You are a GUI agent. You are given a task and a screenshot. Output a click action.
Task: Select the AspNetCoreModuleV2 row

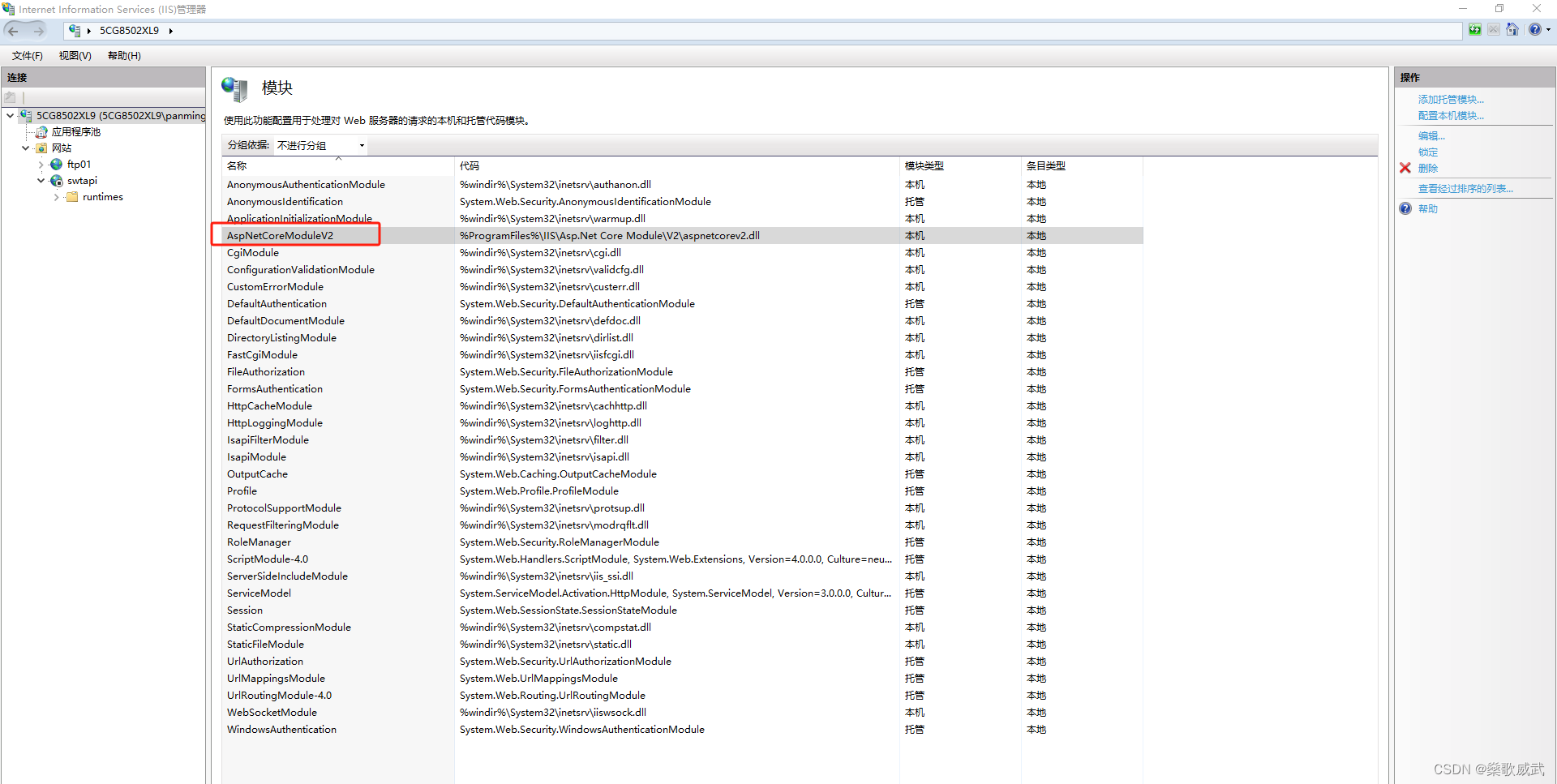click(683, 236)
